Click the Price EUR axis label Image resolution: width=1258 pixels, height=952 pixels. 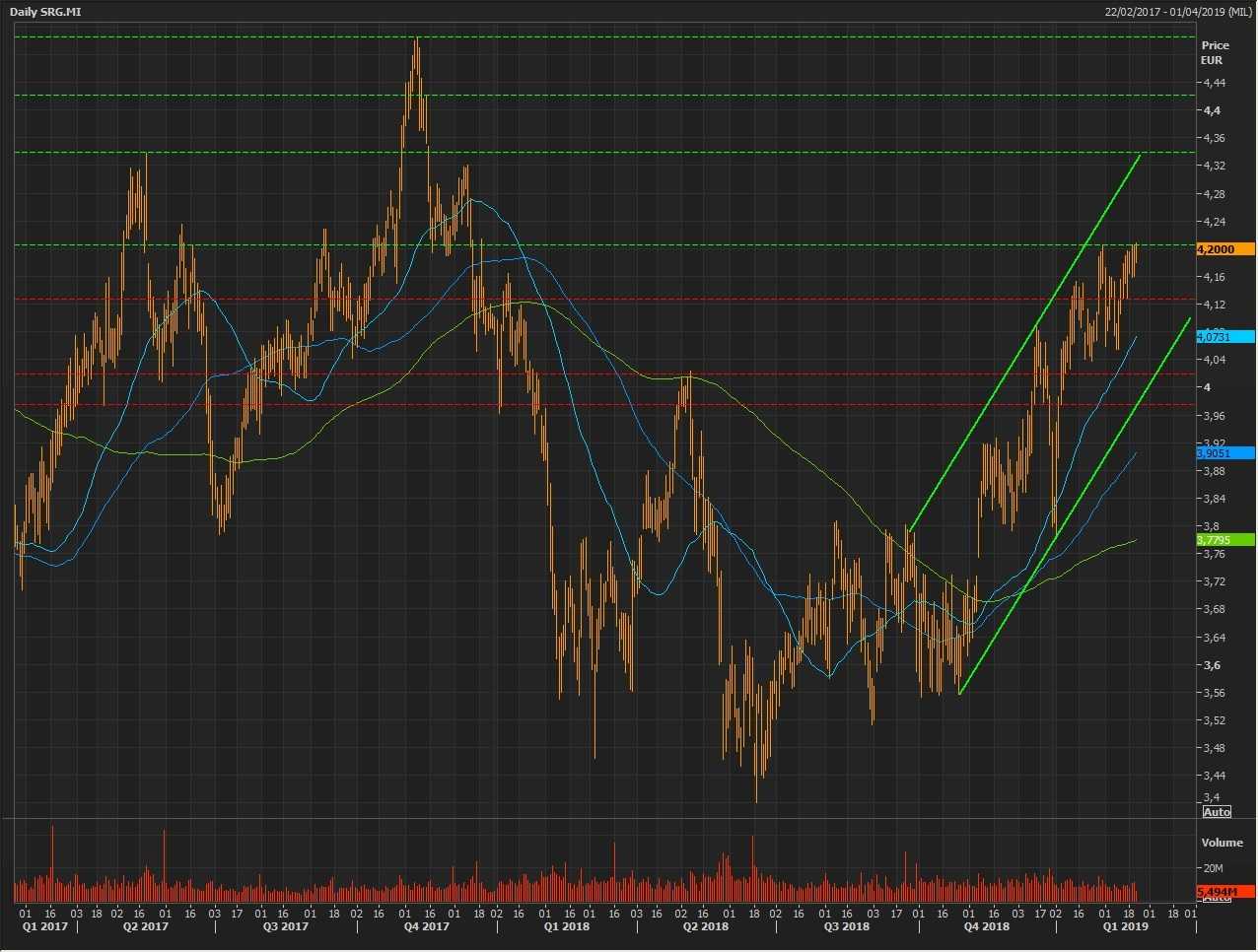coord(1215,52)
